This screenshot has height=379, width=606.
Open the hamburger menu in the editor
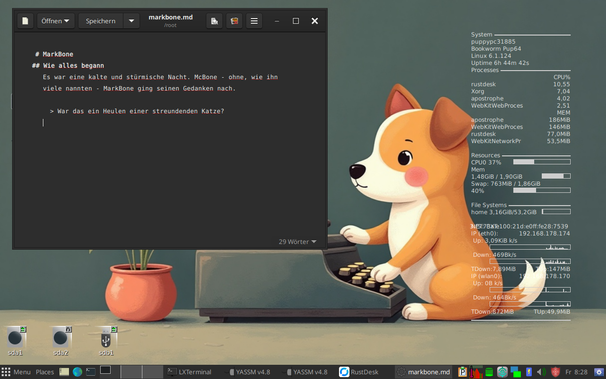pos(254,21)
